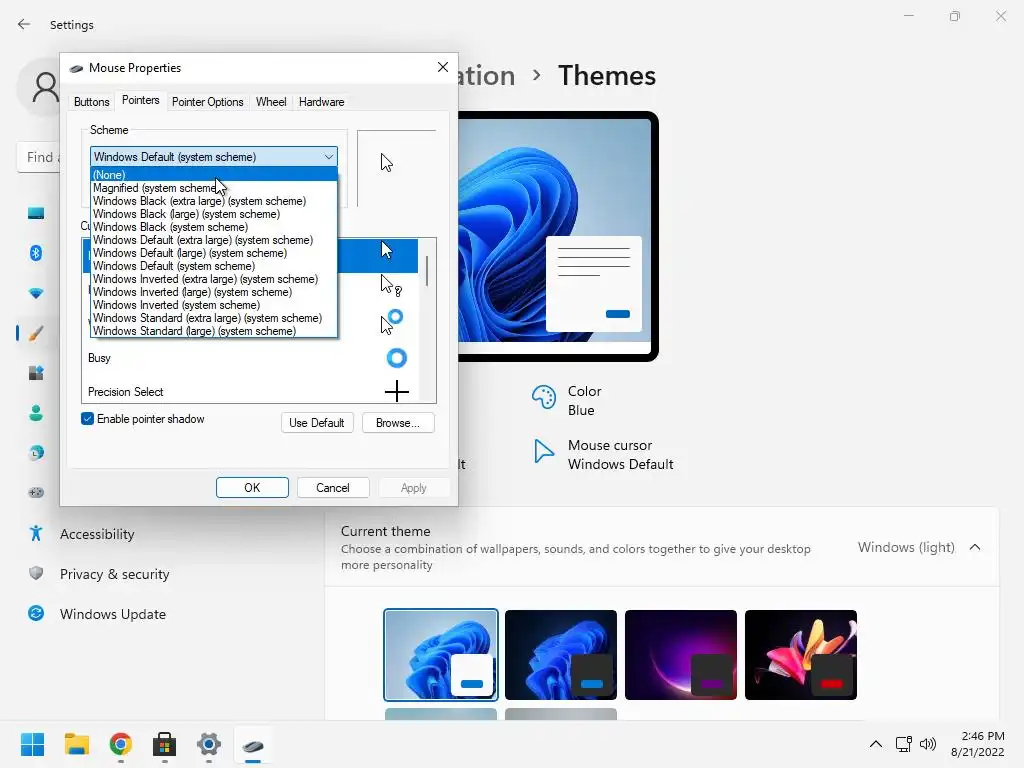This screenshot has height=768, width=1024.
Task: Select Magnified (system scheme)
Action: 214,187
